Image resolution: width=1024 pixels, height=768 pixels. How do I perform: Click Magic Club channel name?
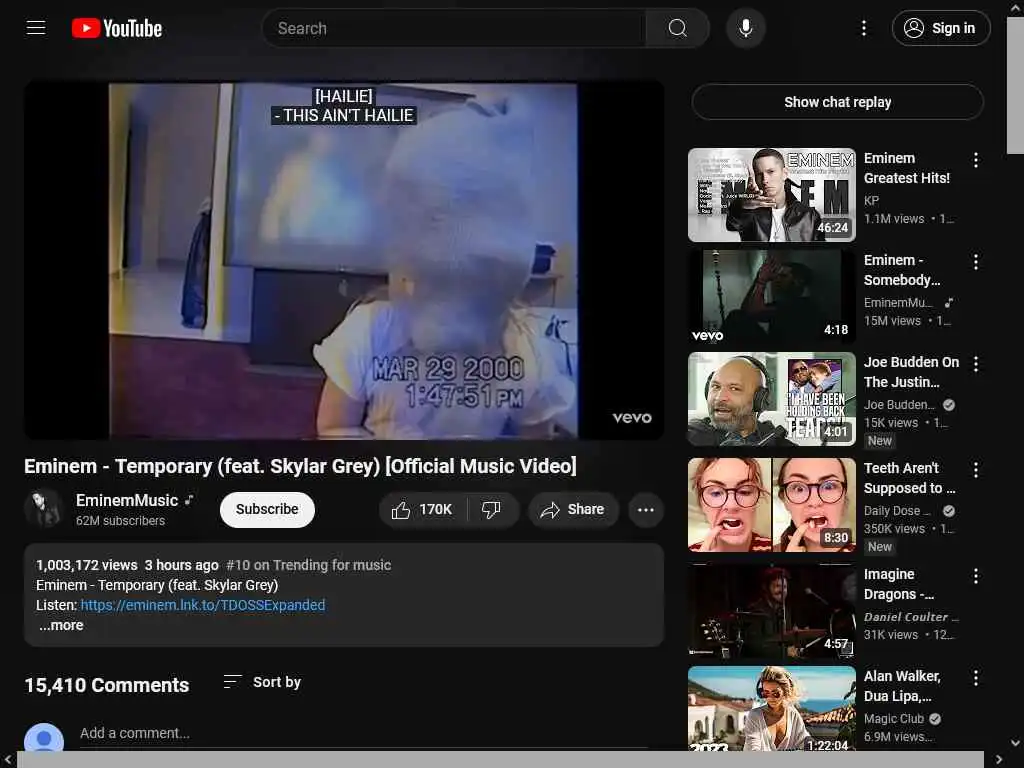[893, 718]
